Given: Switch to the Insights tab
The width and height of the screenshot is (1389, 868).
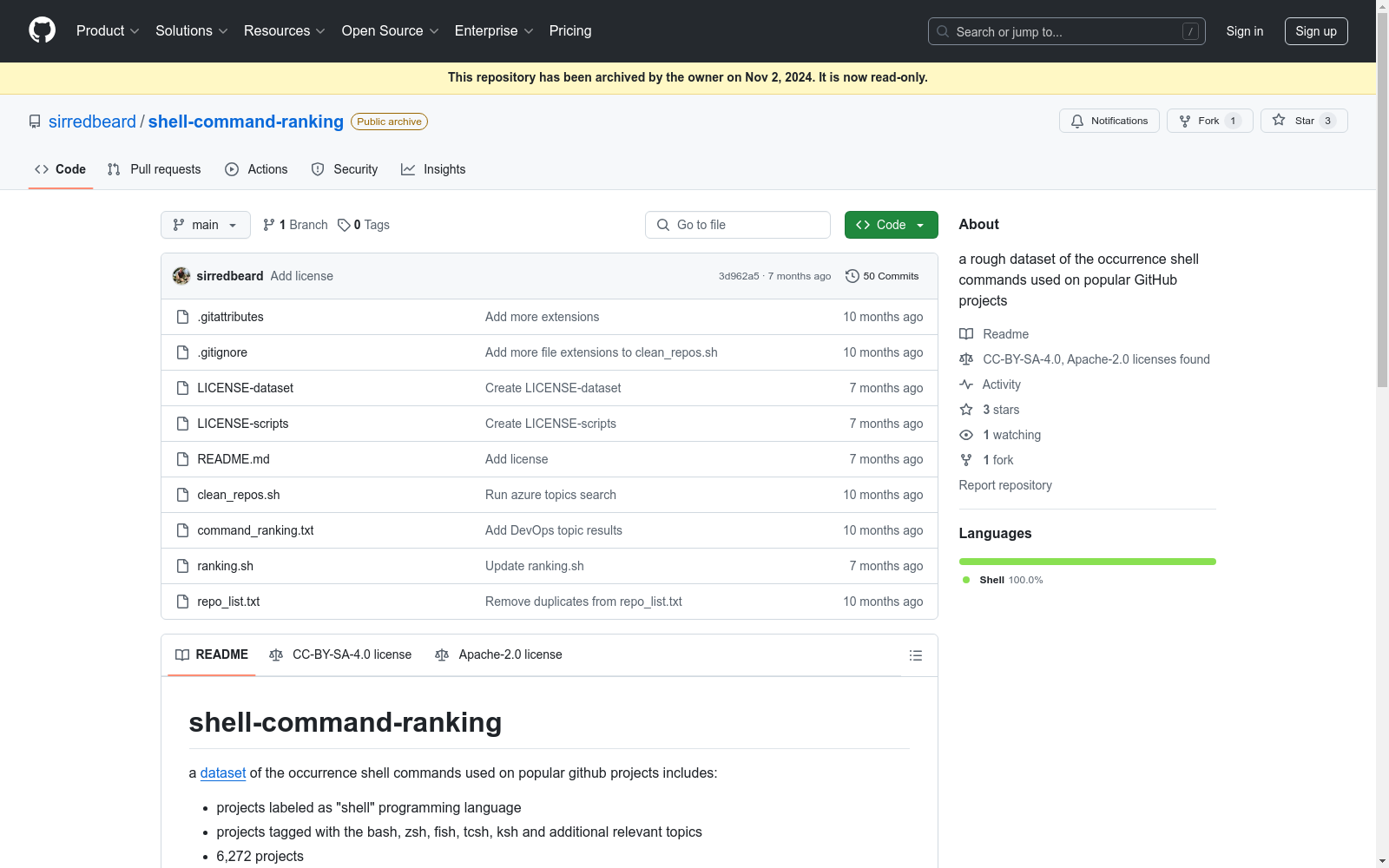Looking at the screenshot, I should point(433,169).
